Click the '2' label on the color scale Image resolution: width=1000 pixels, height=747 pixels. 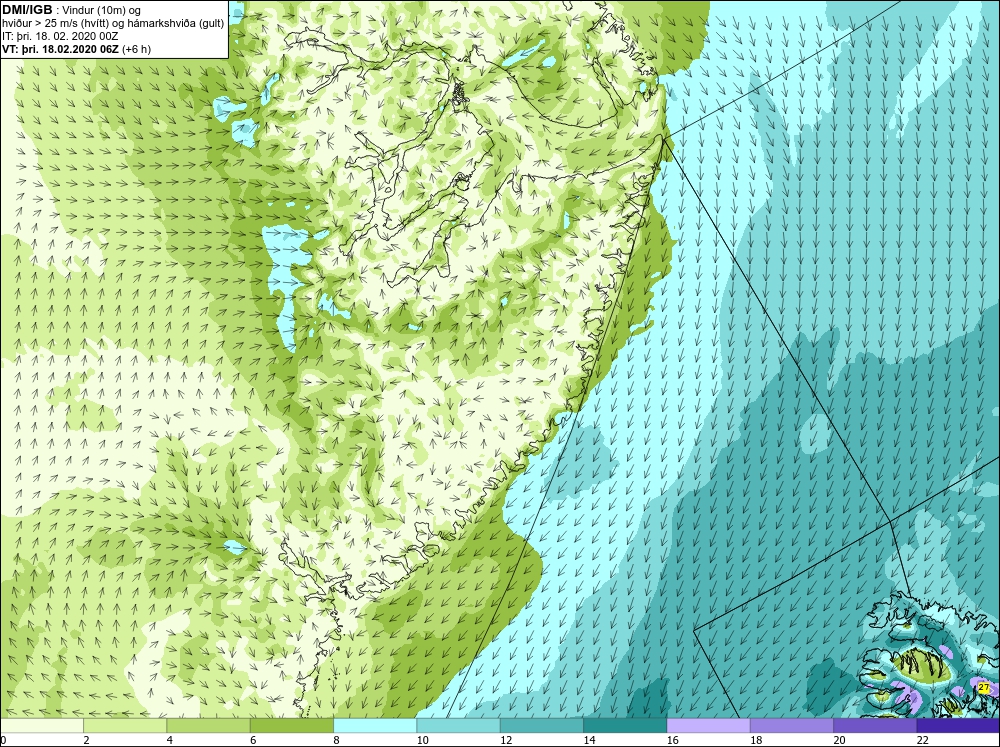tap(86, 740)
